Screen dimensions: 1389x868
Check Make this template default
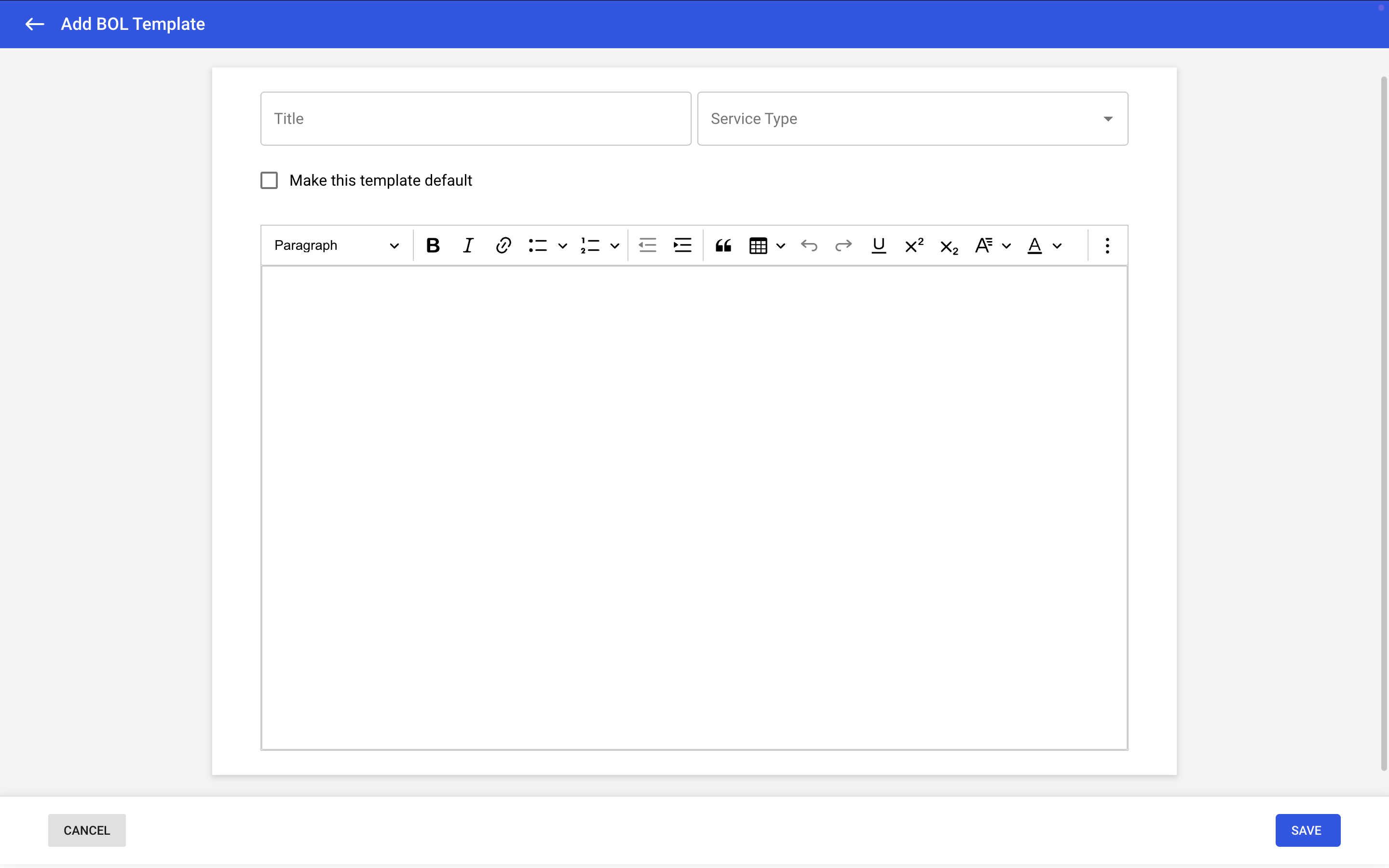pos(269,180)
